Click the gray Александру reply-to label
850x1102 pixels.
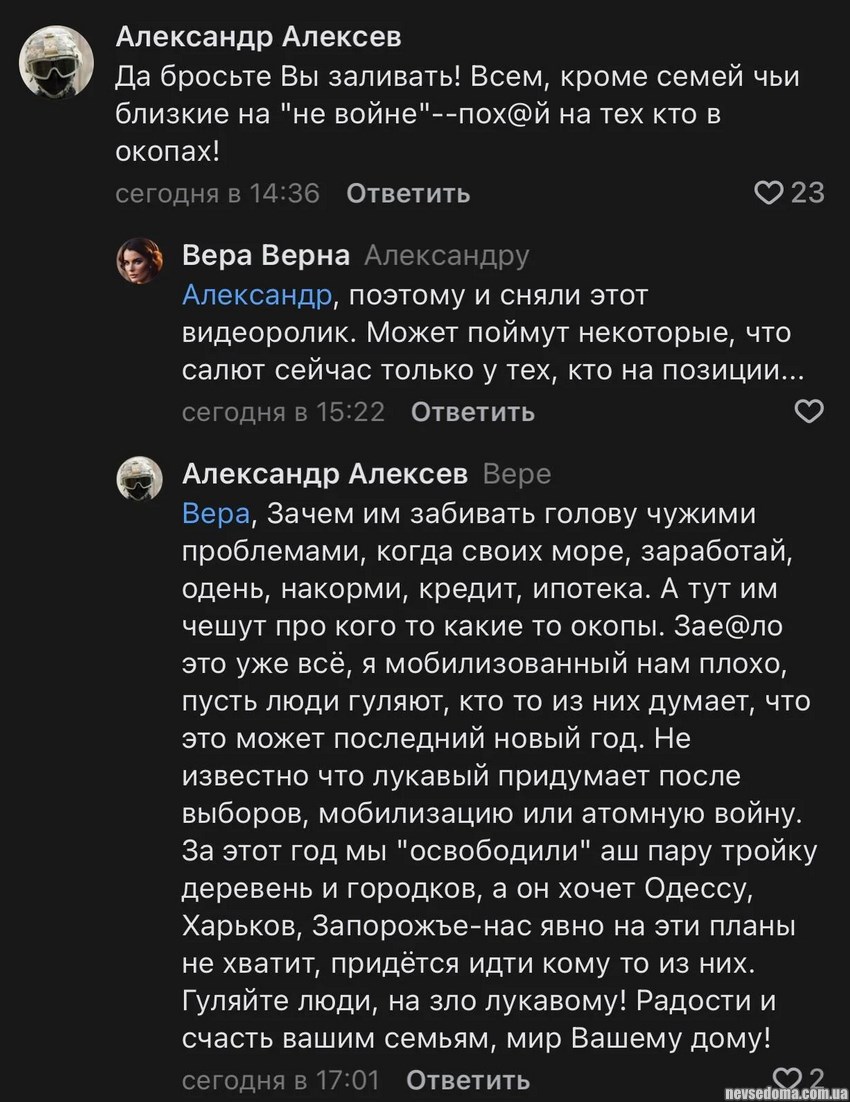click(446, 256)
